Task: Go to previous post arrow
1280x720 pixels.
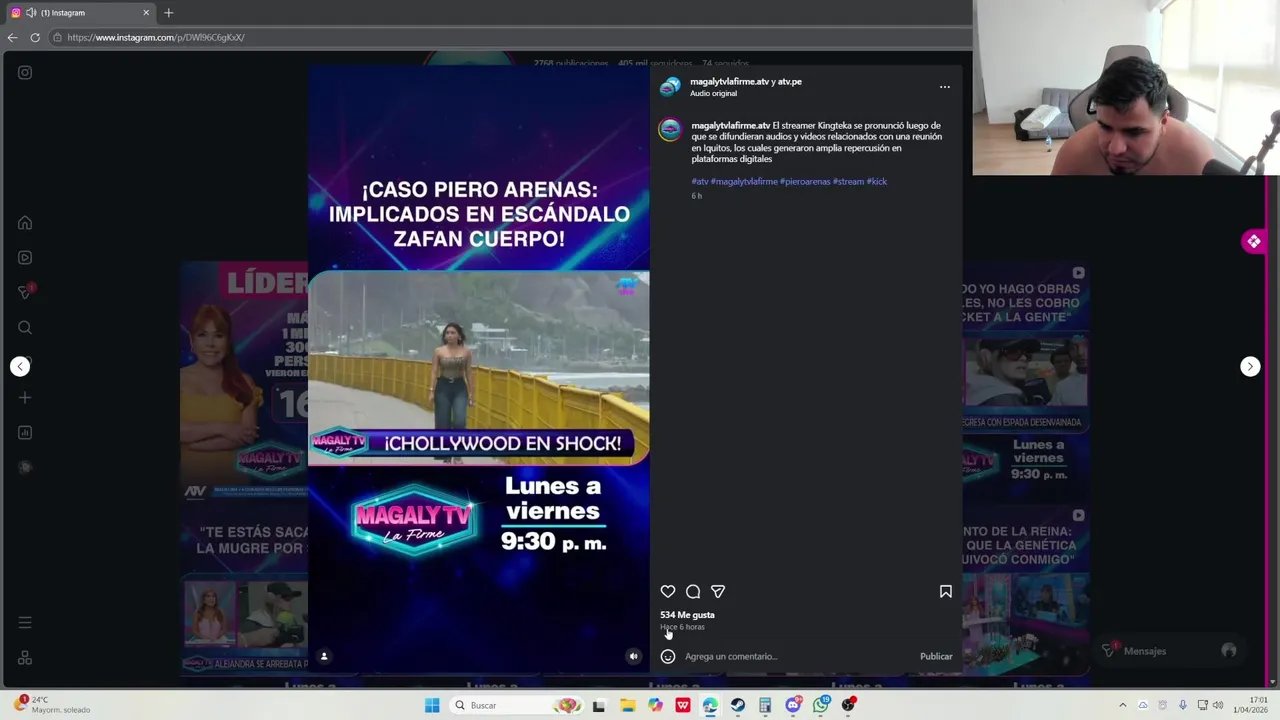Action: [x=20, y=366]
